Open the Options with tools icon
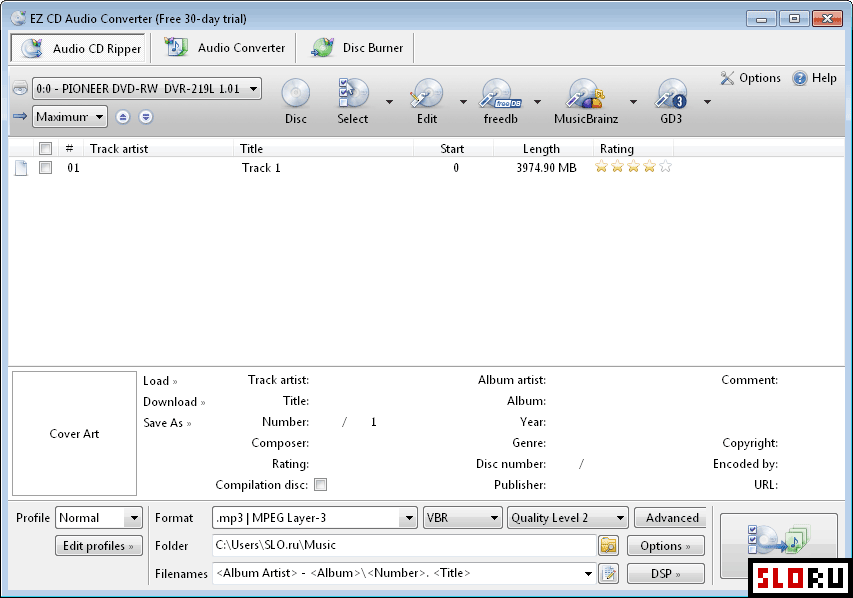Image resolution: width=853 pixels, height=598 pixels. (751, 78)
